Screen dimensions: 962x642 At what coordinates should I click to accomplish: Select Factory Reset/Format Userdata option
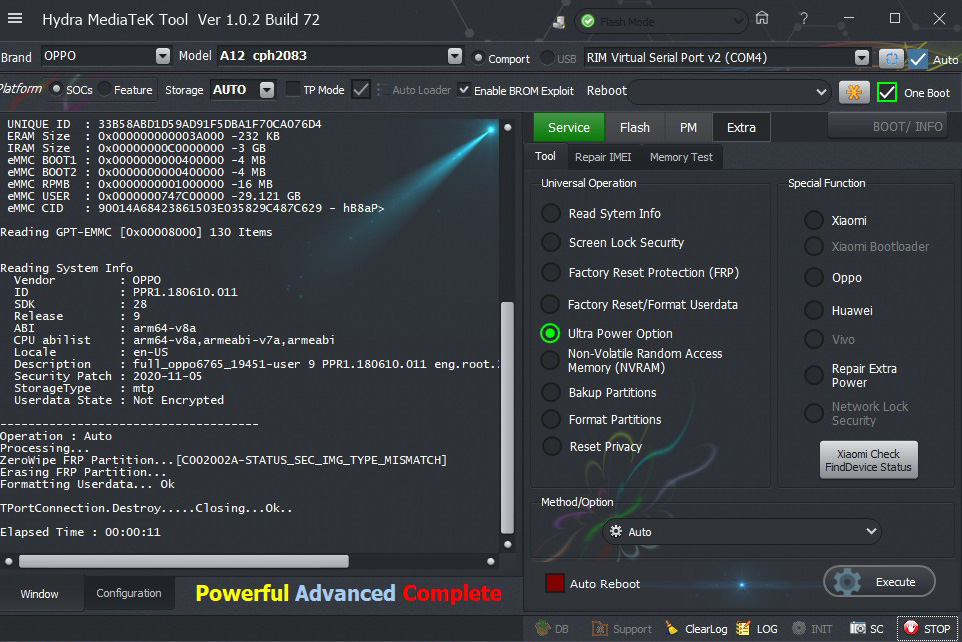550,304
